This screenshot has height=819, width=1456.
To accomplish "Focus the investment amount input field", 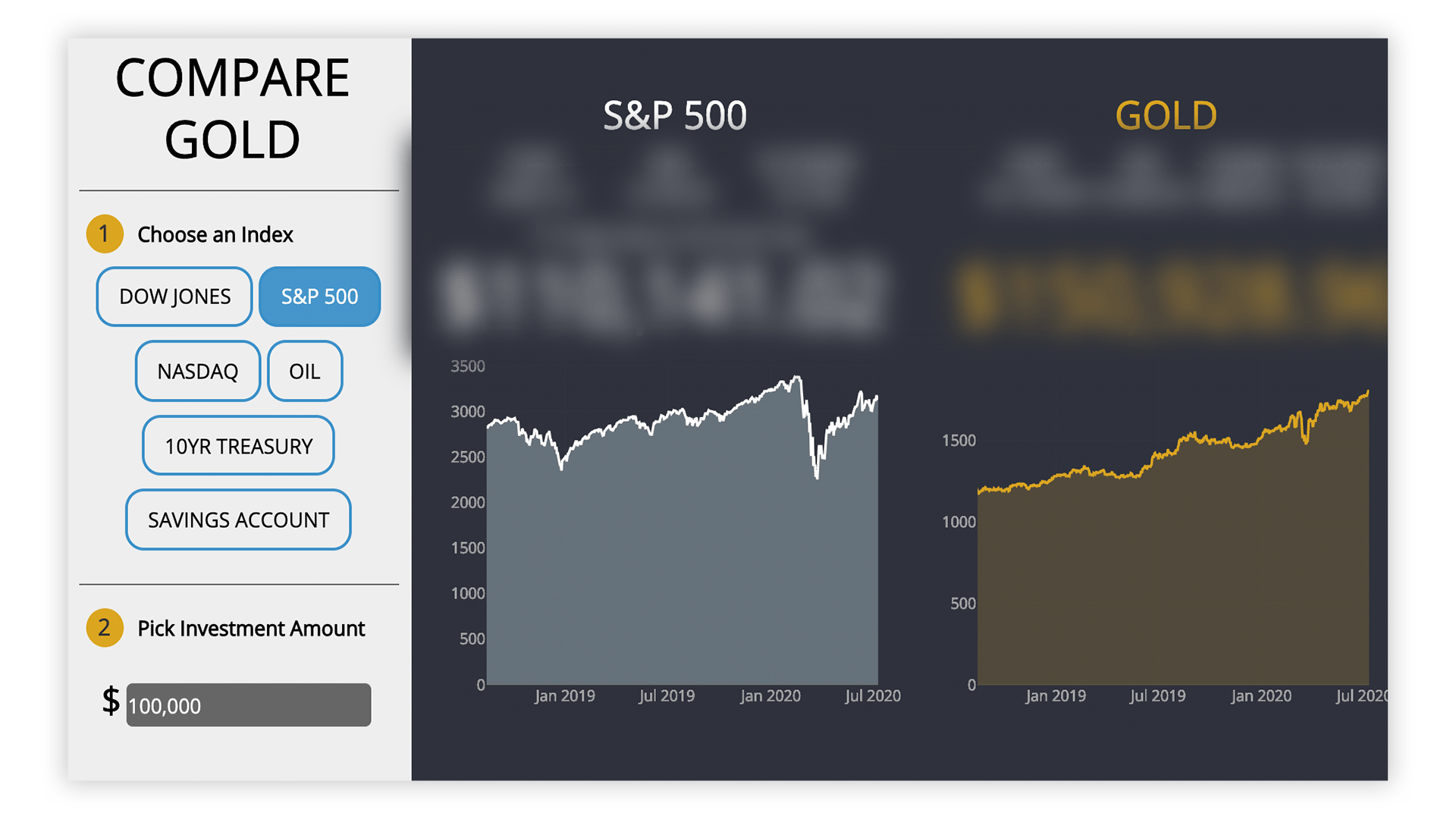I will pyautogui.click(x=249, y=705).
